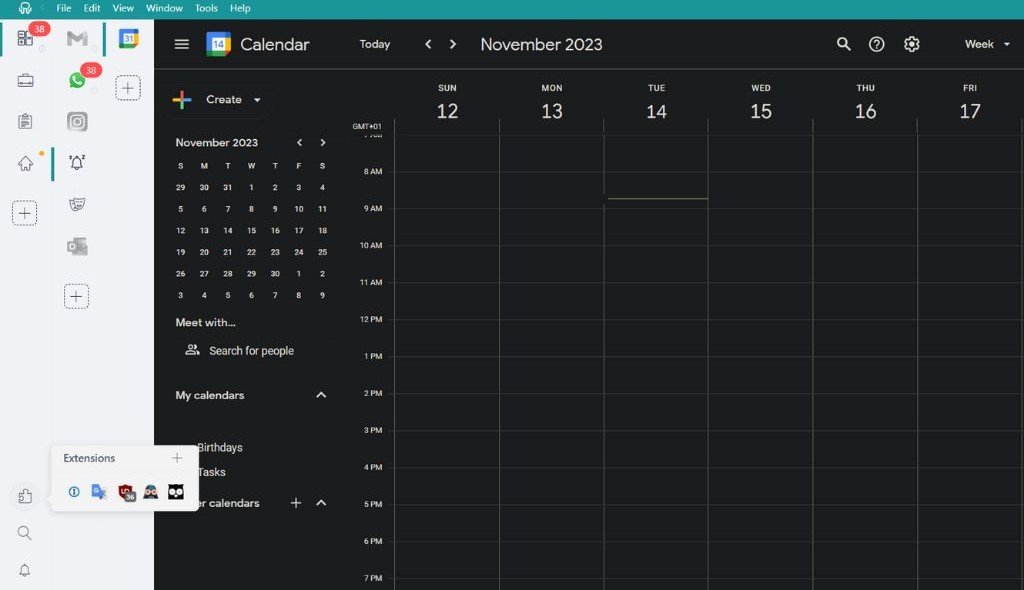1024x590 pixels.
Task: Search calendar using magnifier in header
Action: pos(844,44)
